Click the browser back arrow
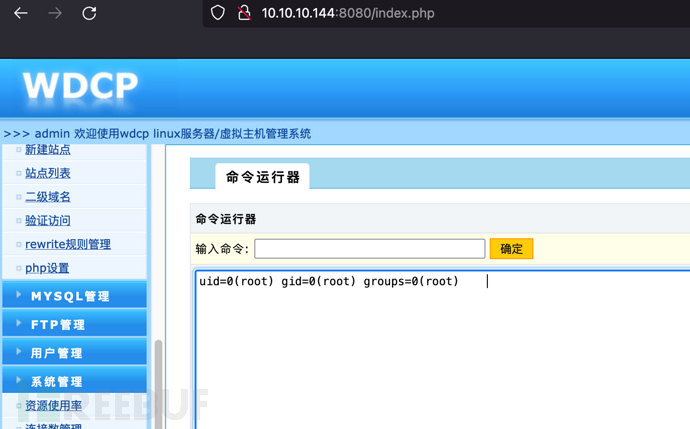This screenshot has height=429, width=690. (21, 13)
